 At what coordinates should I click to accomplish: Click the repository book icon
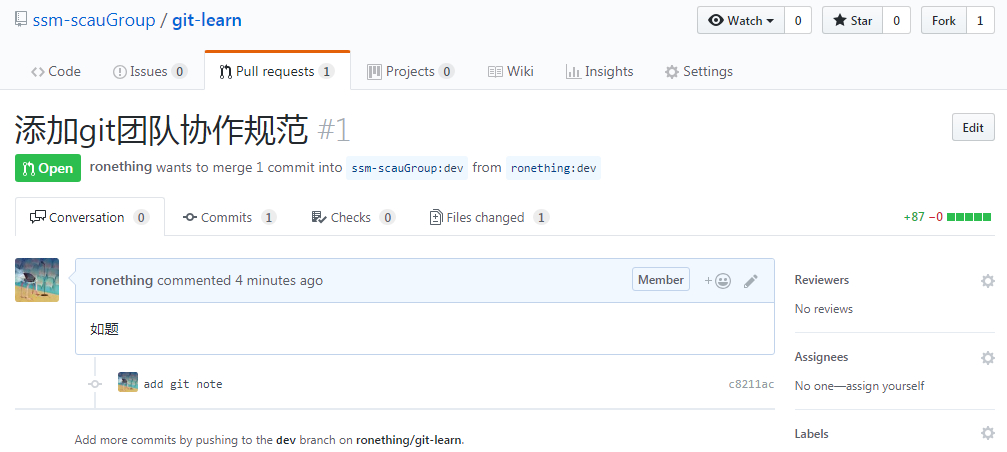21,19
